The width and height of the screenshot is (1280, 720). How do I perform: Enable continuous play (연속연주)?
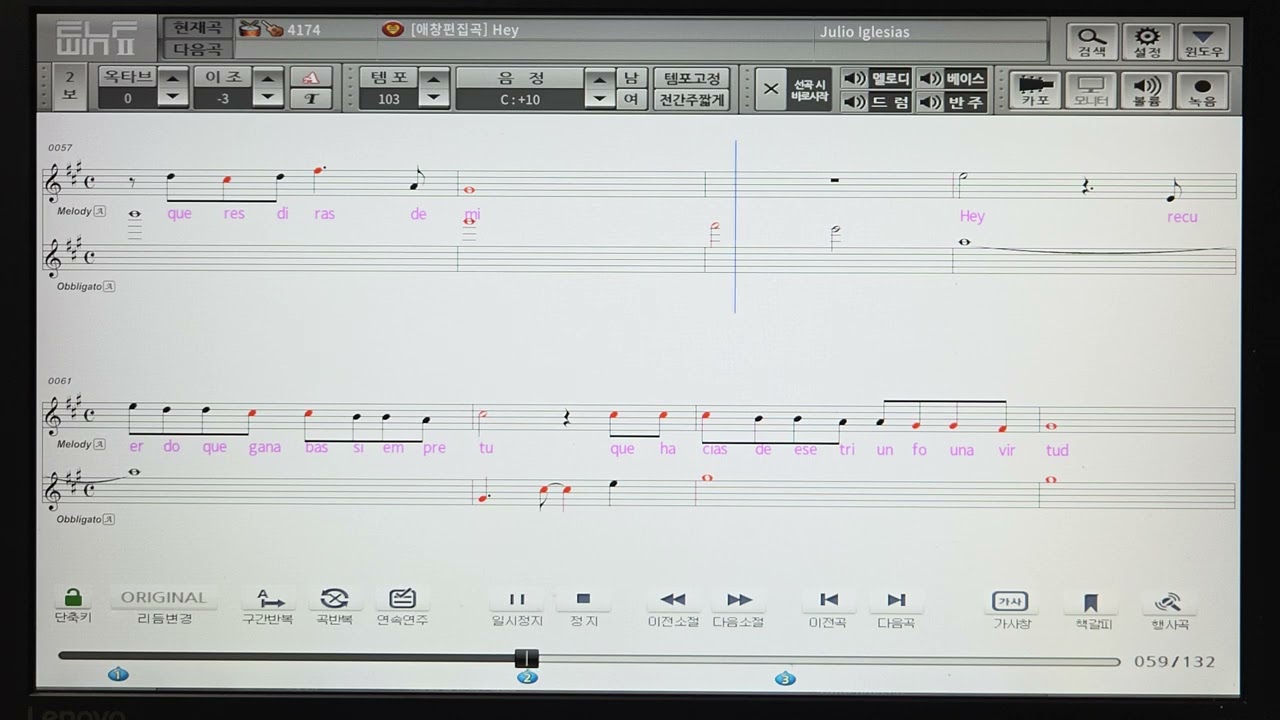click(402, 606)
